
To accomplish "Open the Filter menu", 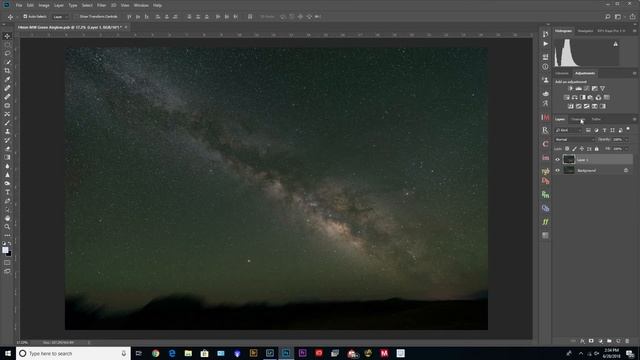I will coord(101,5).
